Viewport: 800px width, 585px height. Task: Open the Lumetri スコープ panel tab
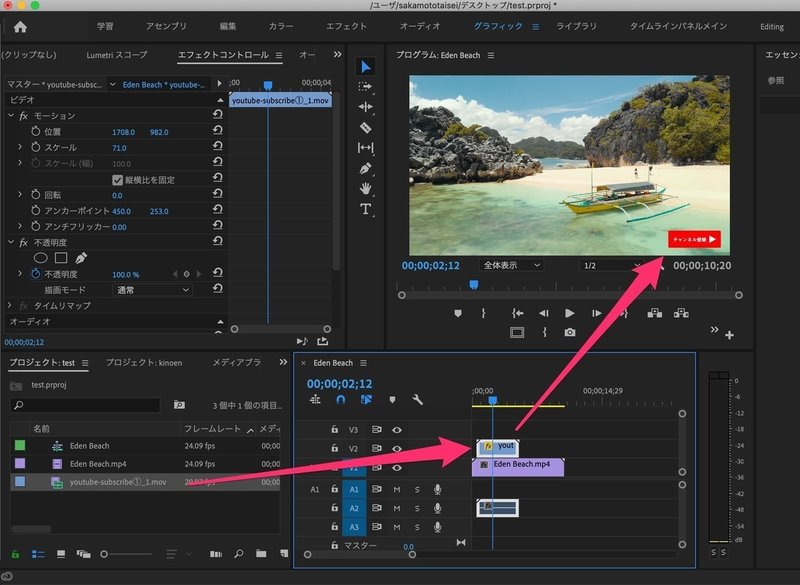pyautogui.click(x=118, y=55)
